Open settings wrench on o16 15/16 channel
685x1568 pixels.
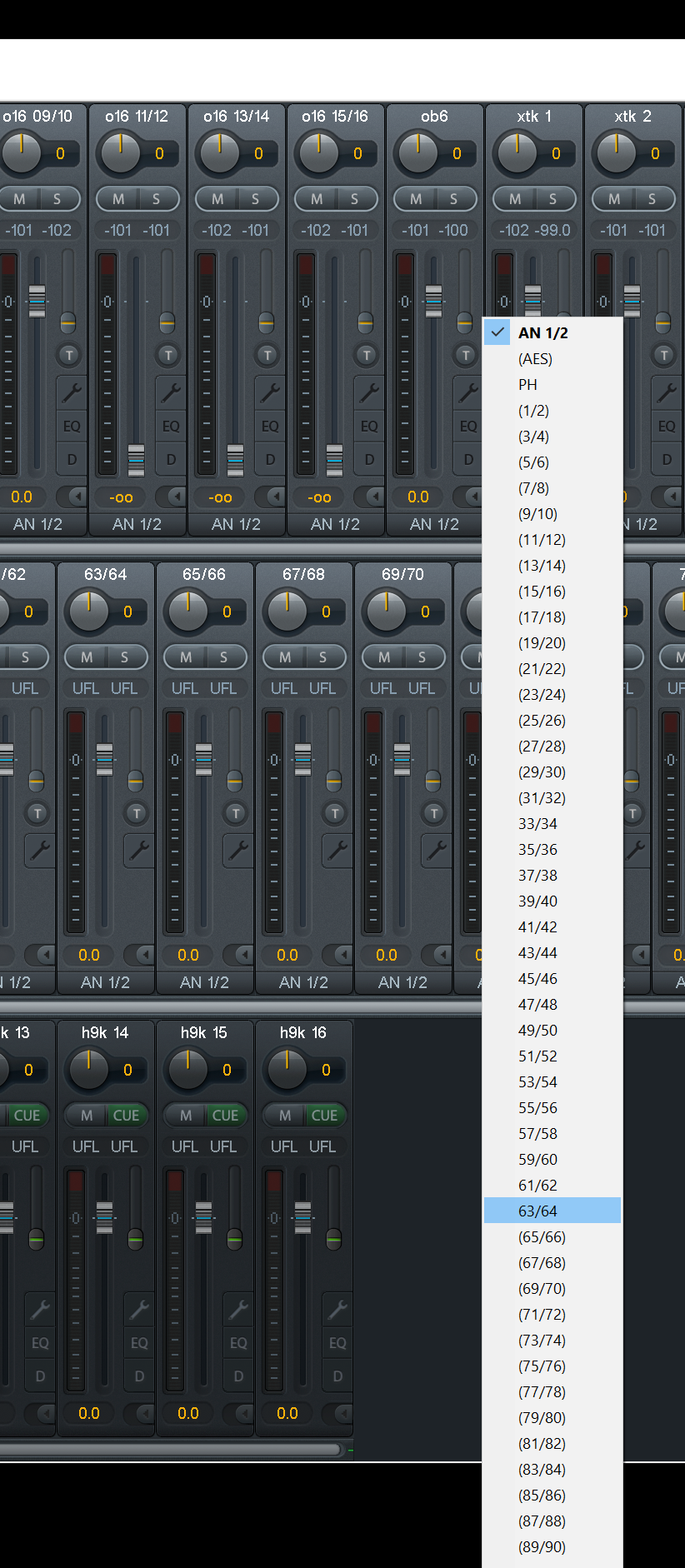pos(368,392)
